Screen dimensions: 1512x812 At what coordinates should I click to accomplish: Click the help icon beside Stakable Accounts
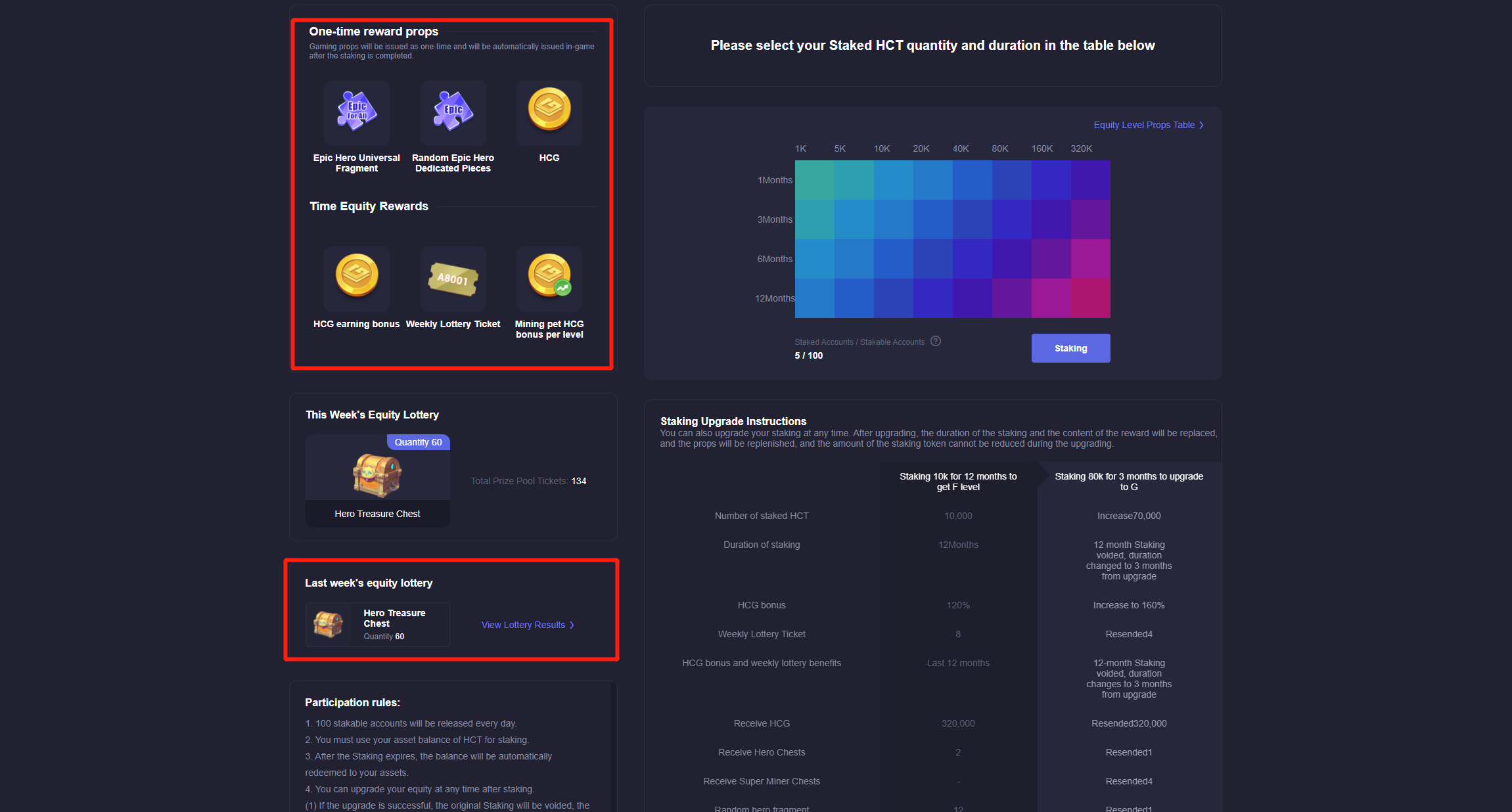point(936,341)
